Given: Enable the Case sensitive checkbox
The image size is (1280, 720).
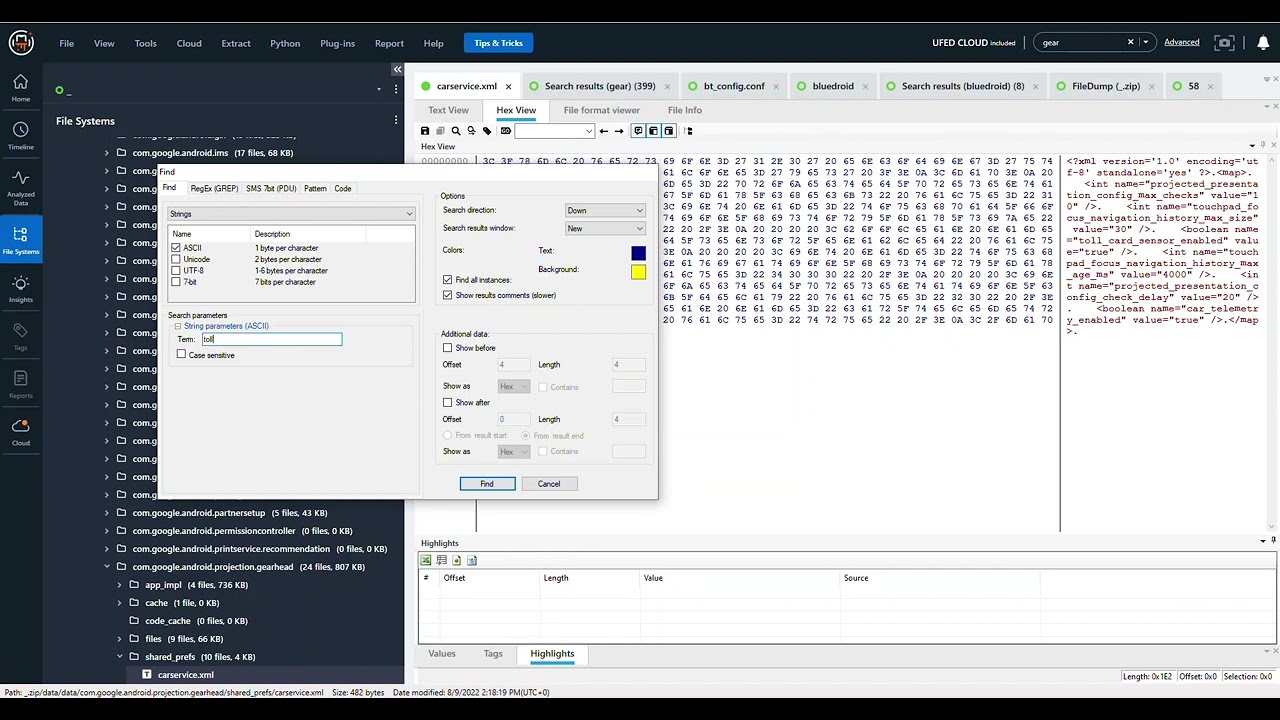Looking at the screenshot, I should [181, 355].
